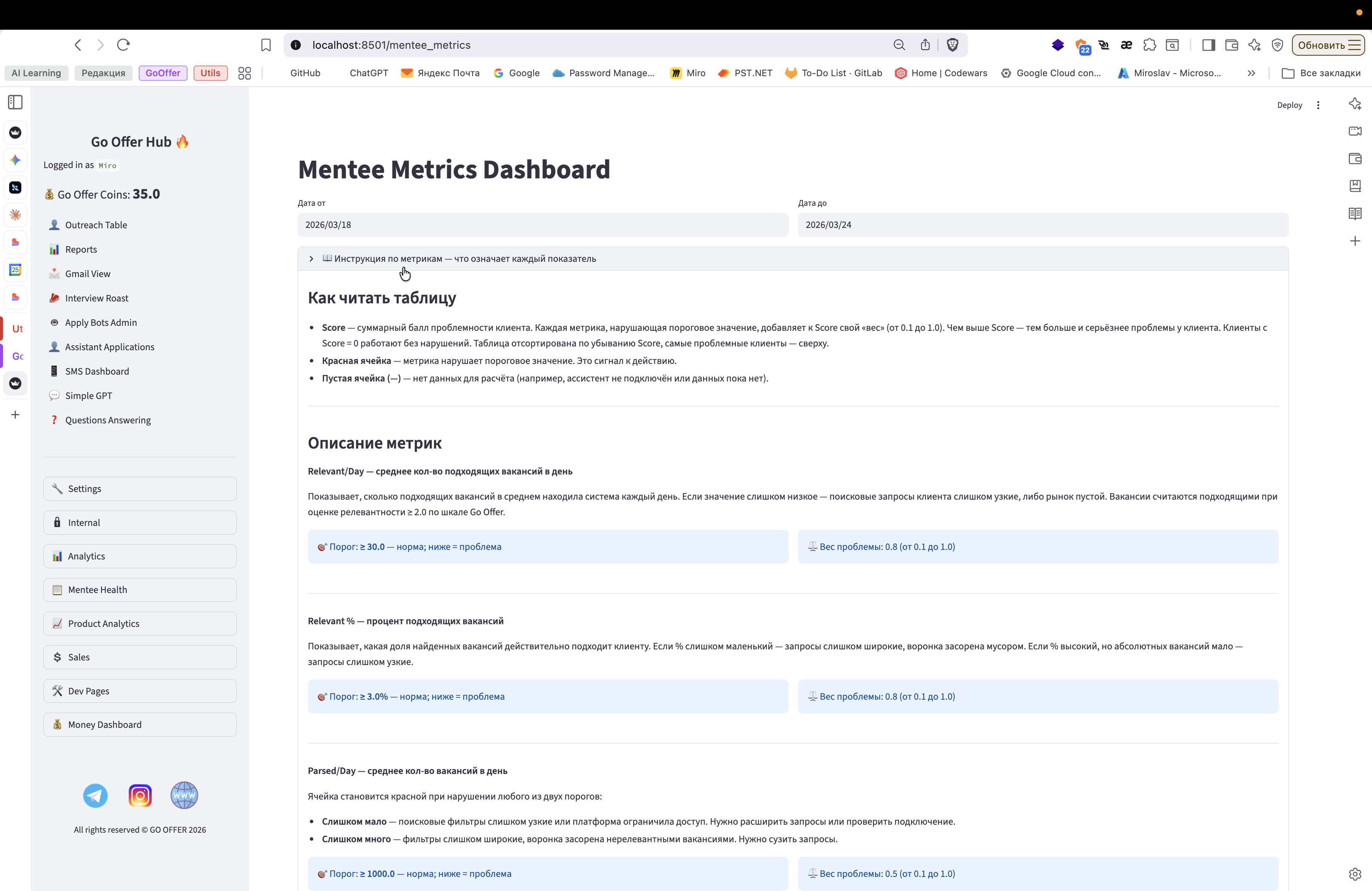Click the website globe icon in sidebar
This screenshot has width=1372, height=891.
(x=184, y=796)
